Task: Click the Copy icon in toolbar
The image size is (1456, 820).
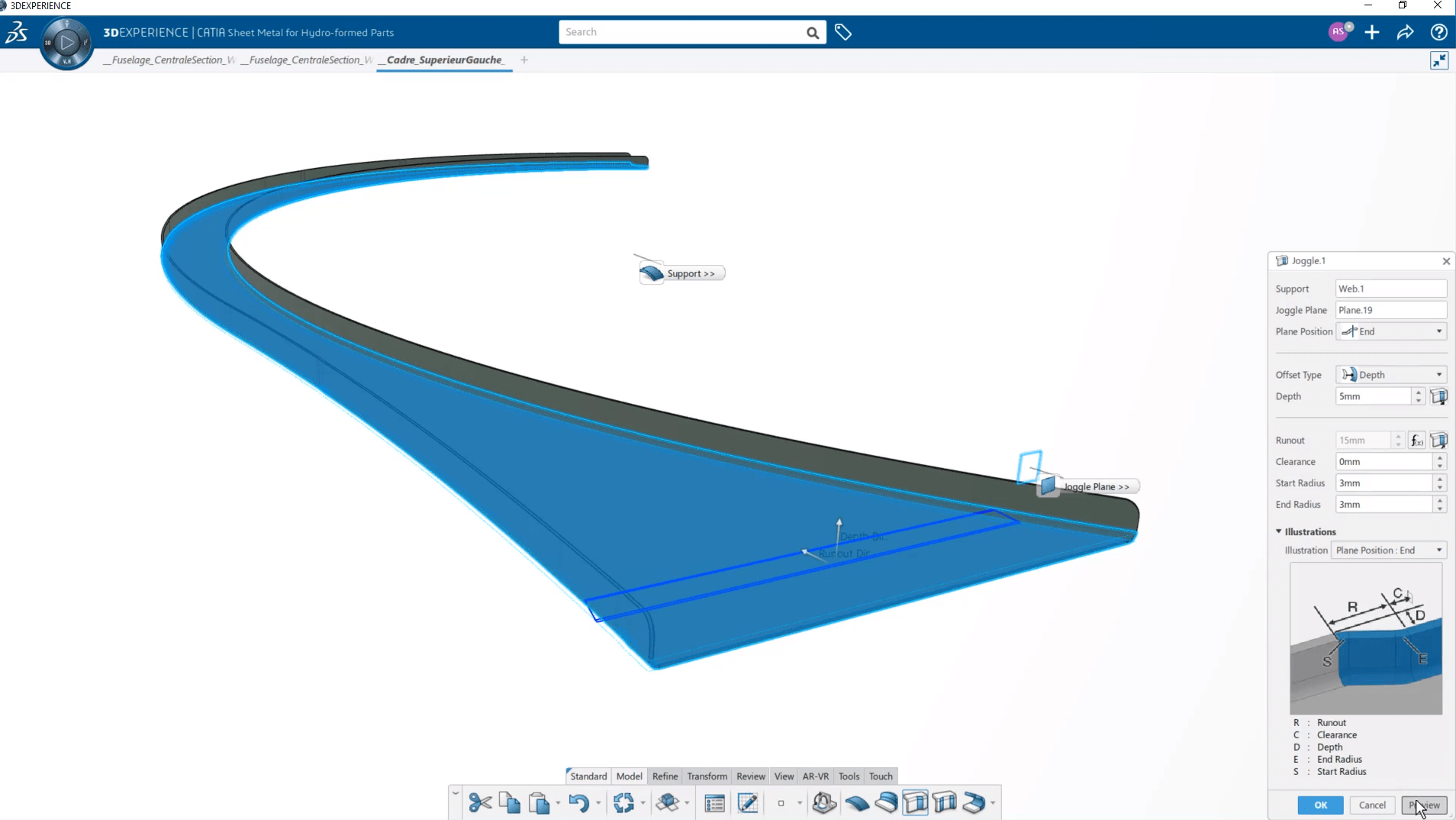Action: (510, 802)
